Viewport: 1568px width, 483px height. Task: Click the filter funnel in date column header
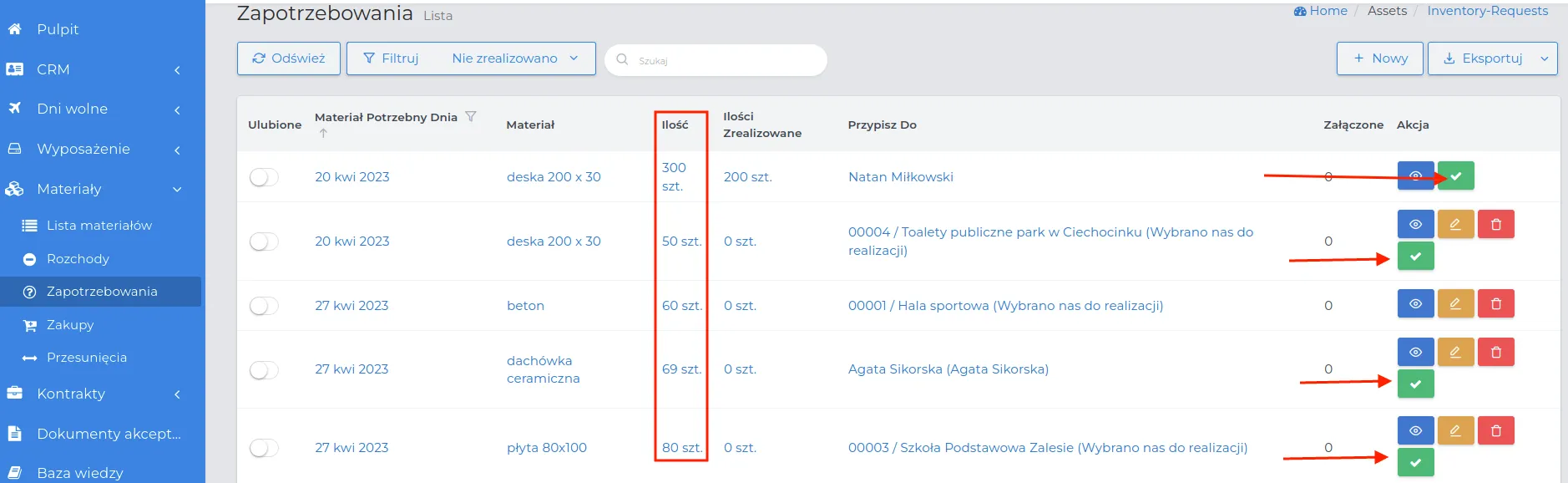tap(471, 116)
